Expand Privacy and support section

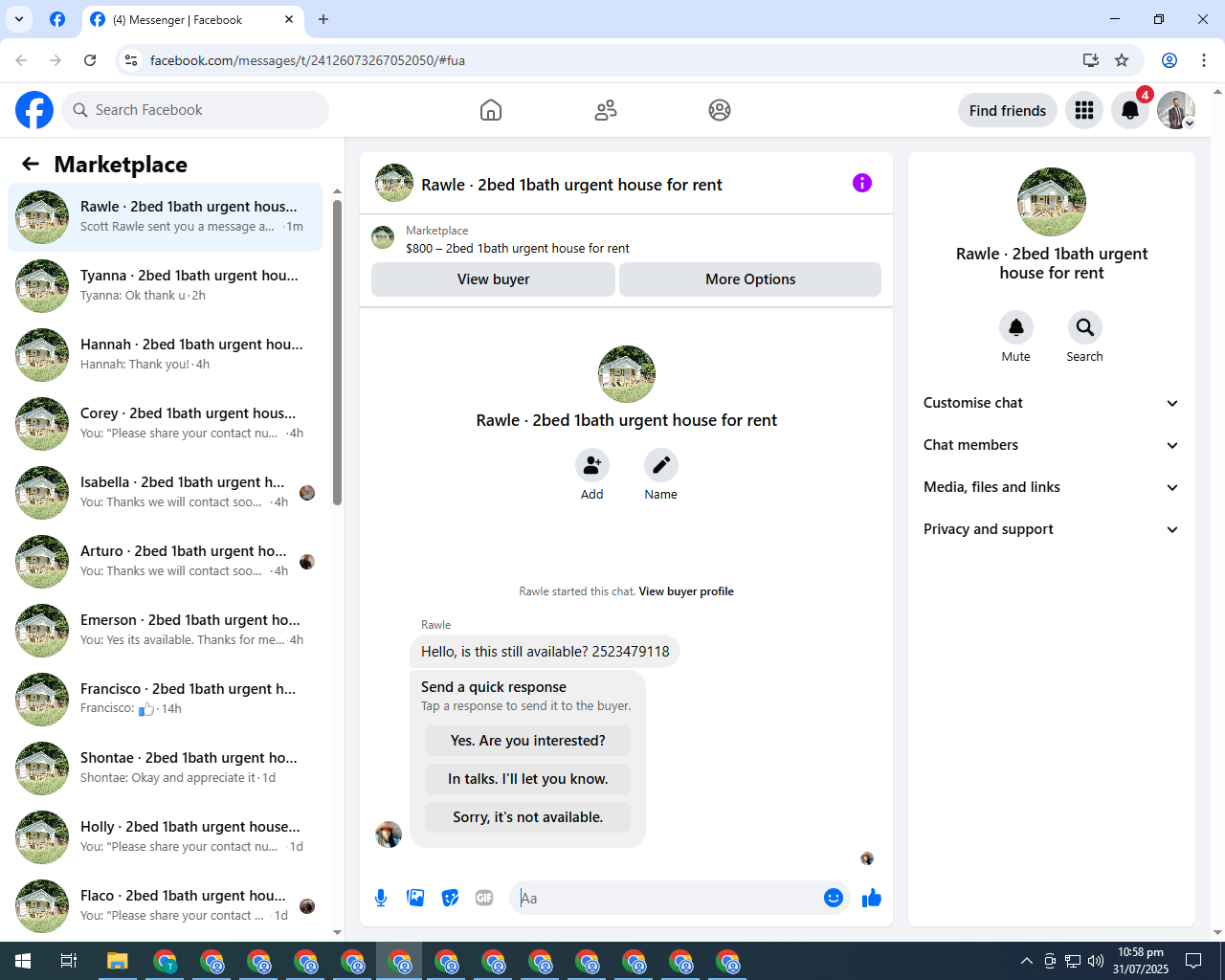coord(1052,529)
